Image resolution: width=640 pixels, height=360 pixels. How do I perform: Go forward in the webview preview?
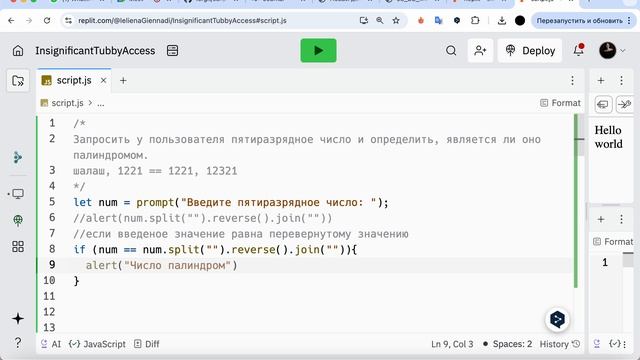[x=624, y=104]
